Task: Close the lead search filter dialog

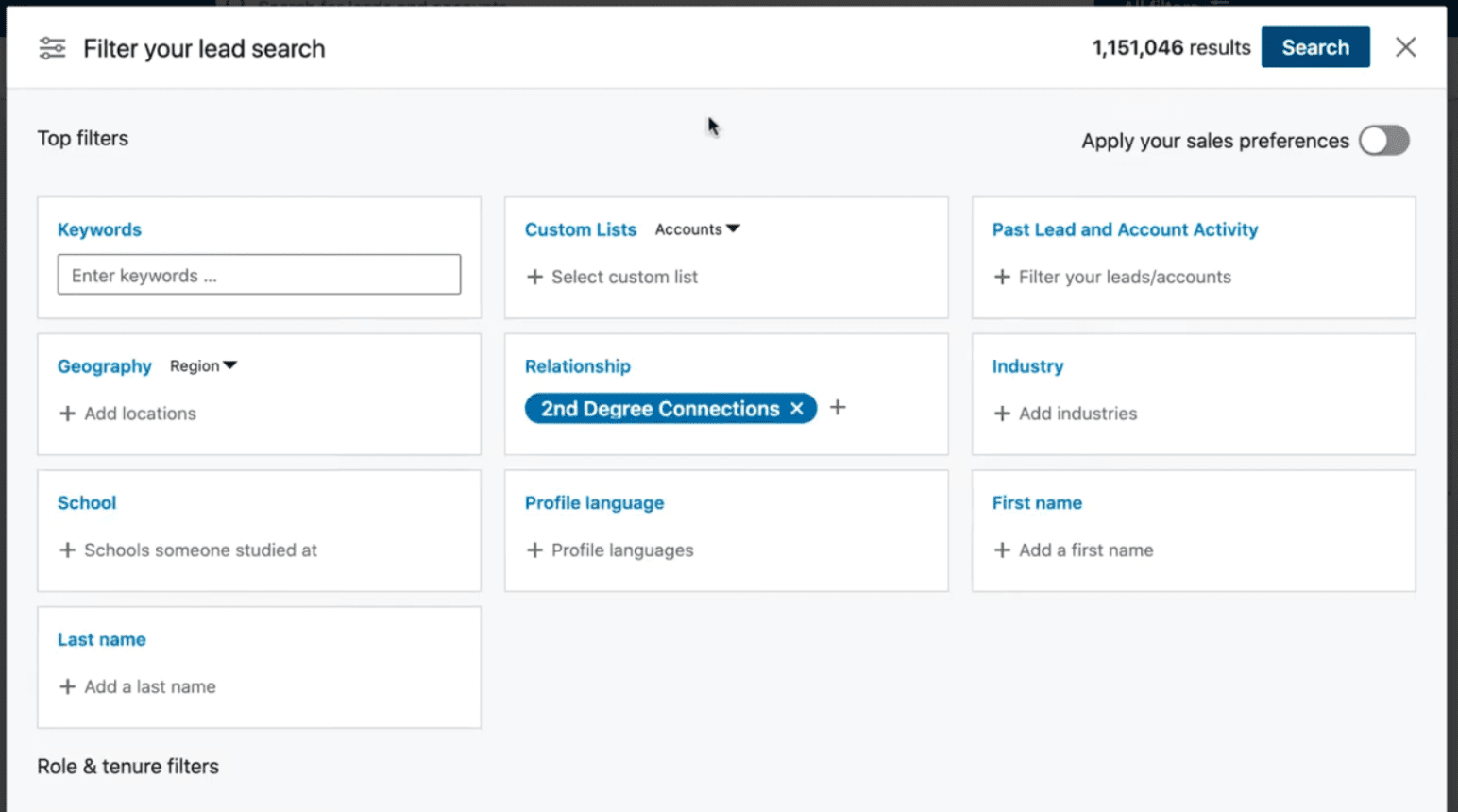Action: pos(1405,47)
